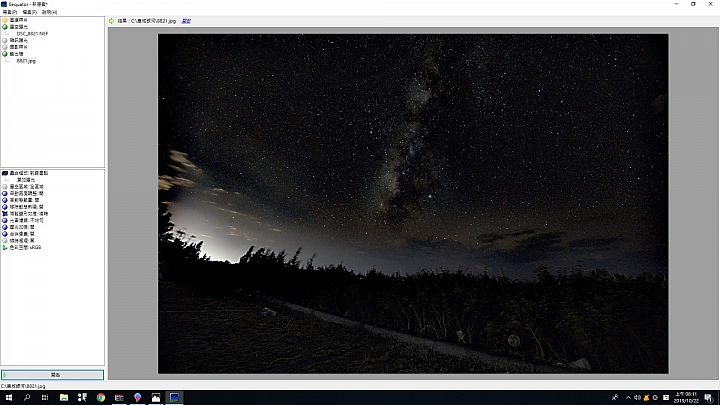This screenshot has width=720, height=405.
Task: Toggle the high dynamic range option
Action: coord(21,200)
